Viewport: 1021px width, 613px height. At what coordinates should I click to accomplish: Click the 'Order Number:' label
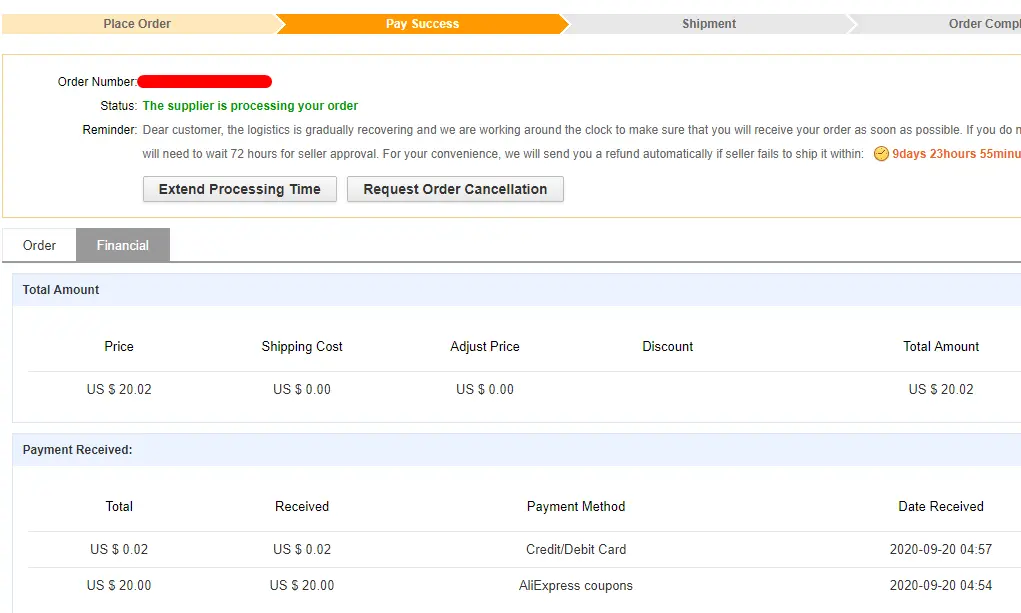point(97,81)
